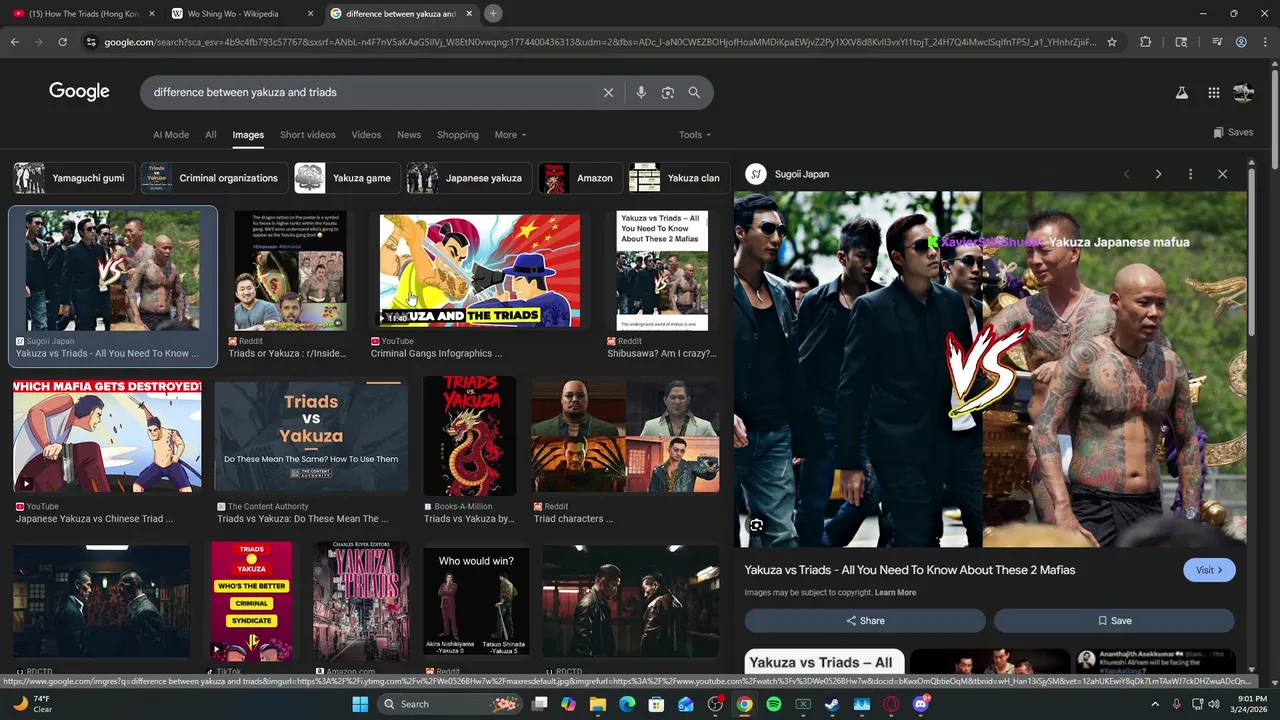This screenshot has width=1280, height=720.
Task: Go back to the previous page
Action: pyautogui.click(x=14, y=42)
